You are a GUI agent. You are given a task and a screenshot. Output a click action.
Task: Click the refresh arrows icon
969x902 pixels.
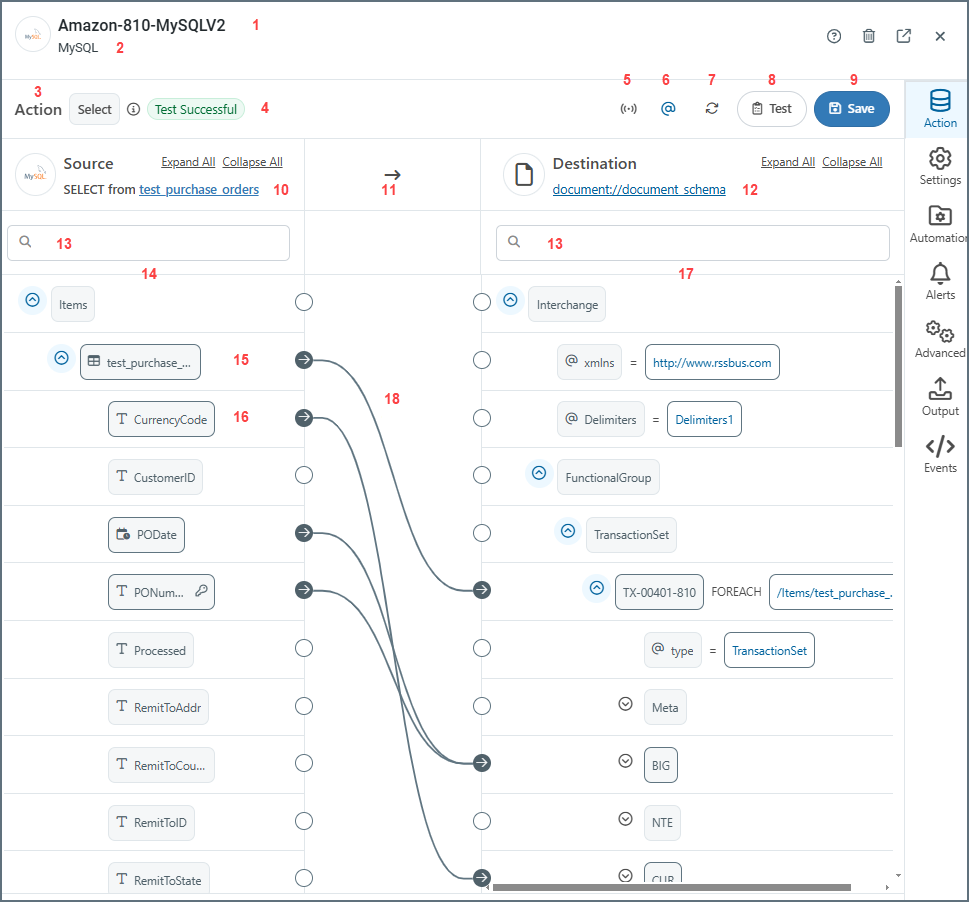point(711,109)
